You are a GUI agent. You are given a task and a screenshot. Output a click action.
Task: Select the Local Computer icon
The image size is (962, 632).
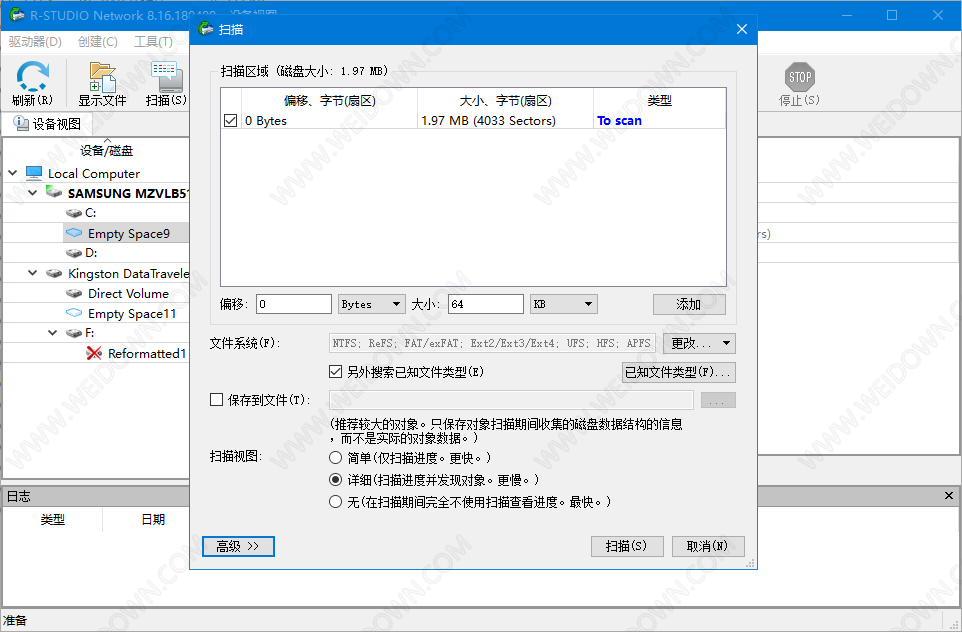pos(35,173)
